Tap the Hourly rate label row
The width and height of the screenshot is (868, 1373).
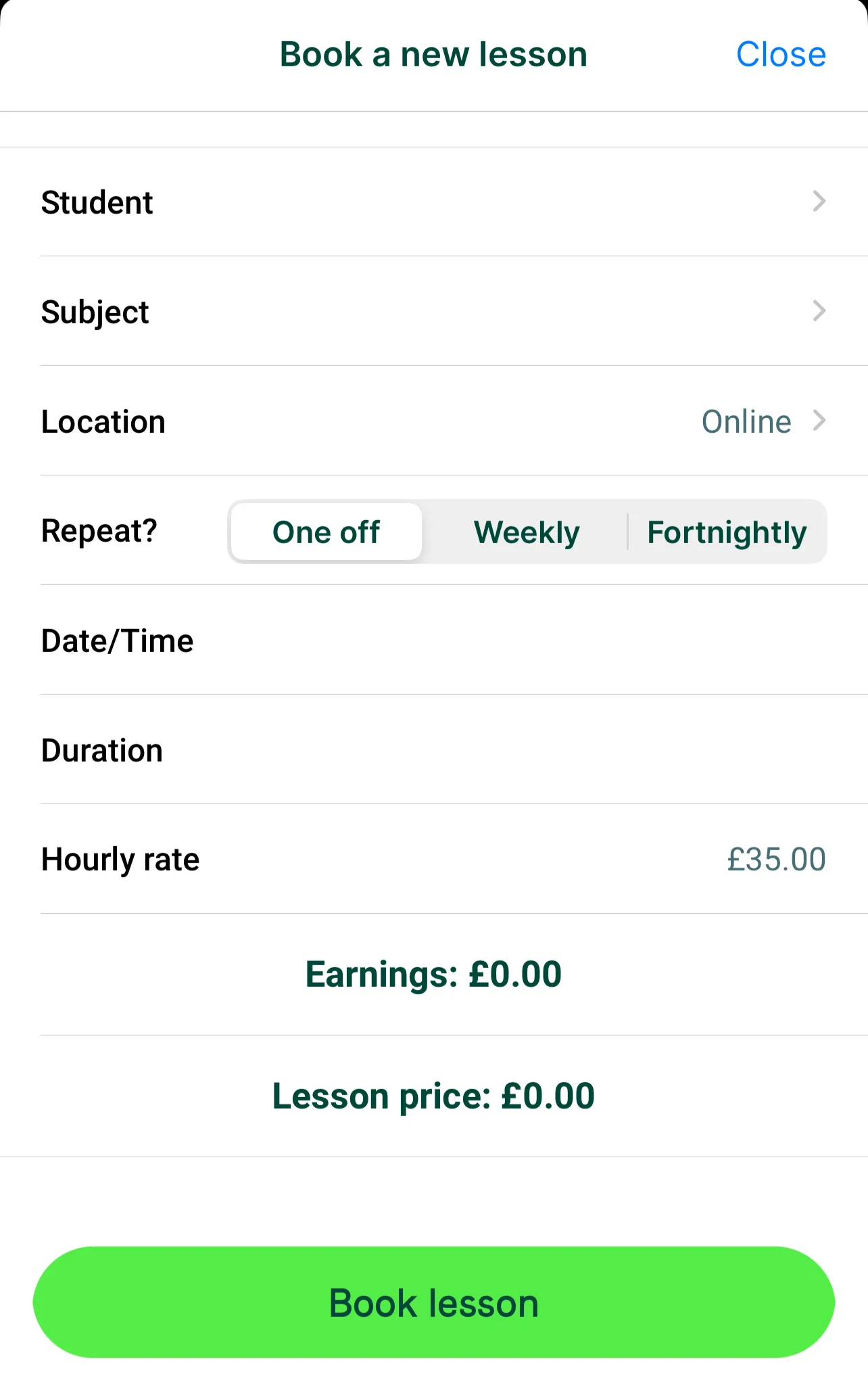pyautogui.click(x=434, y=859)
